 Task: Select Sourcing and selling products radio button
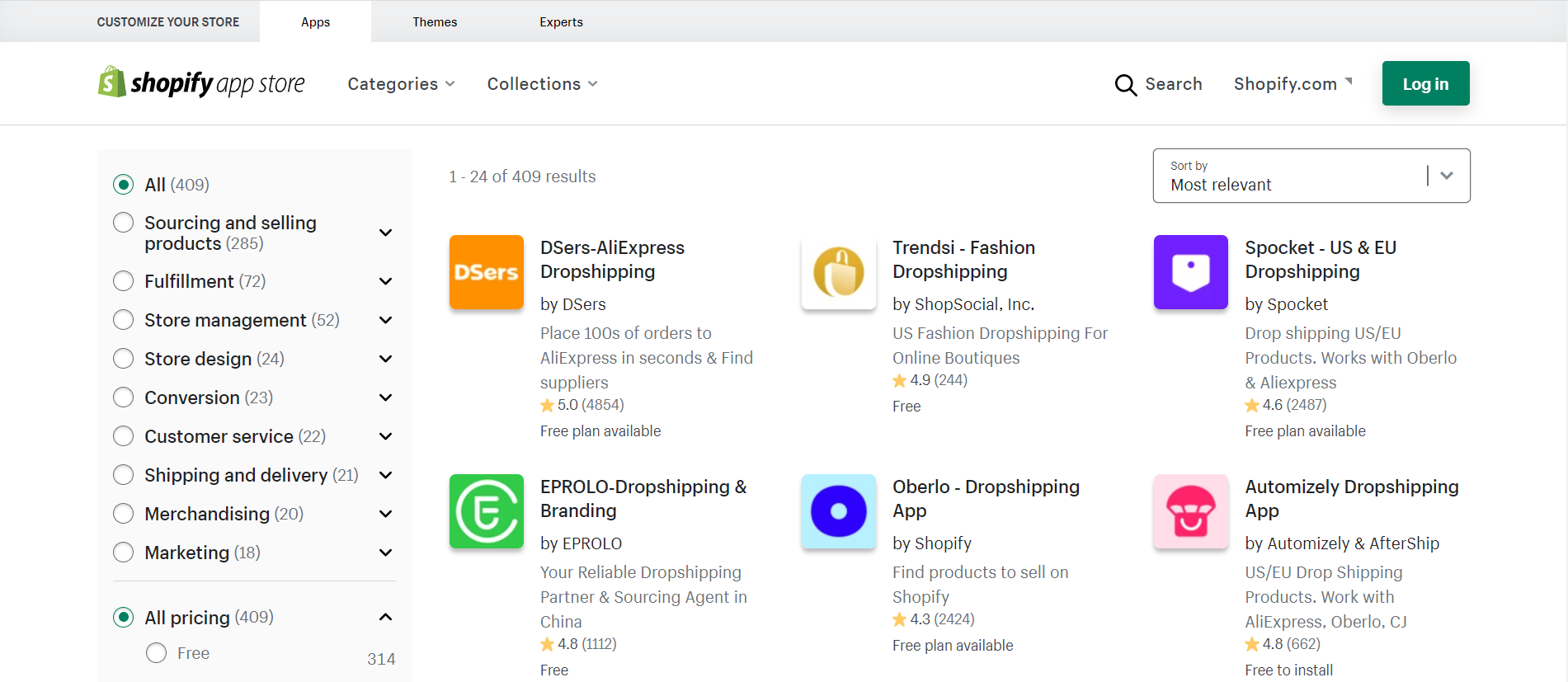pyautogui.click(x=124, y=223)
